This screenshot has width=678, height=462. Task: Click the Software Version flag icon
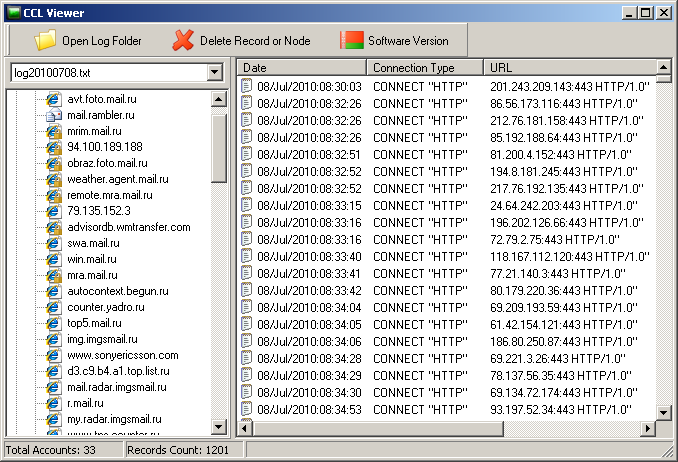(x=351, y=40)
